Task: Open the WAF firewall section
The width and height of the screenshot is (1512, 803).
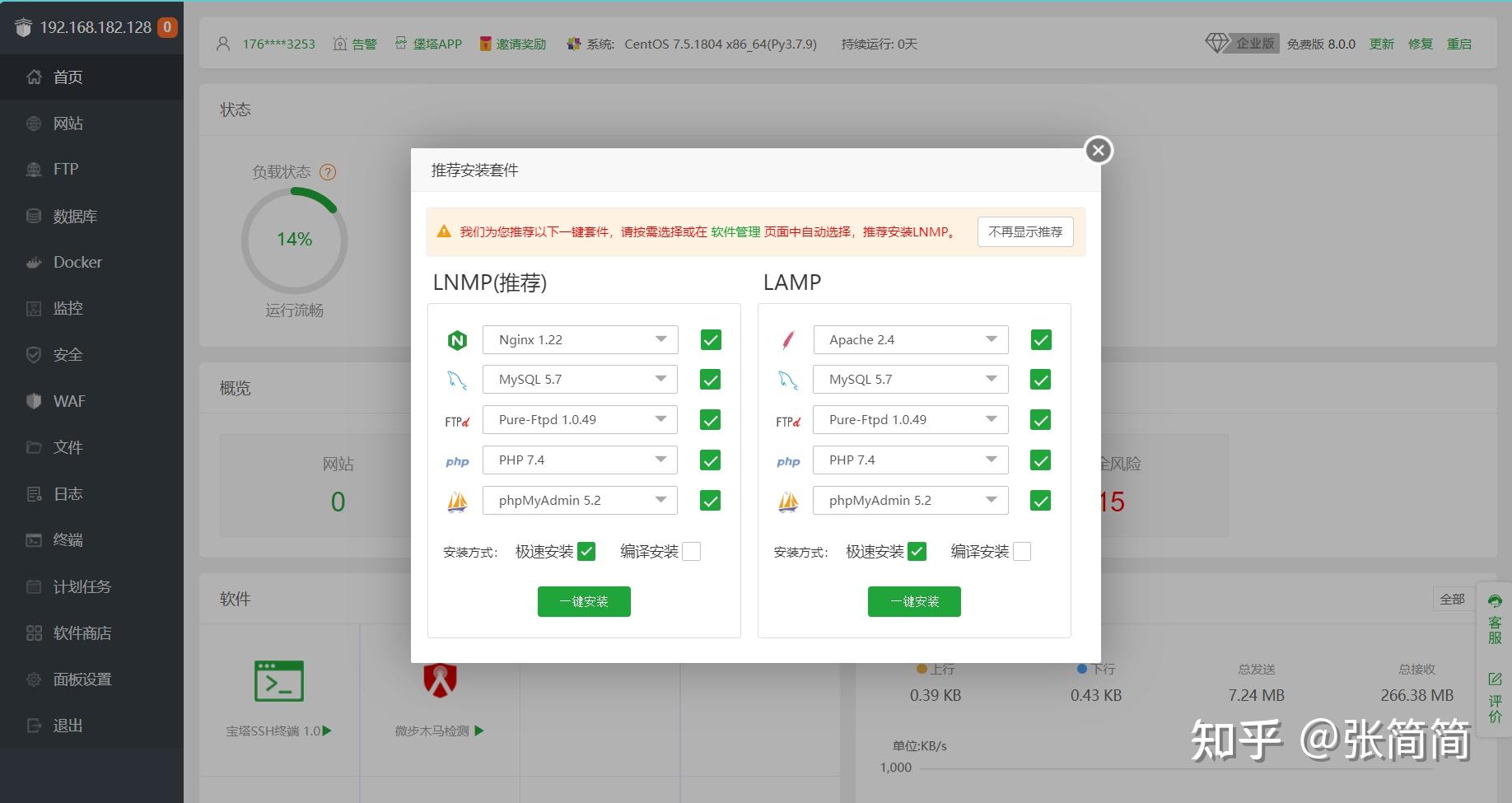Action: [69, 401]
